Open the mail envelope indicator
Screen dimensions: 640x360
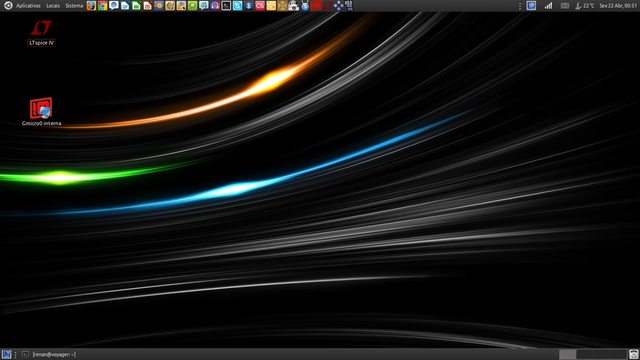[x=565, y=6]
